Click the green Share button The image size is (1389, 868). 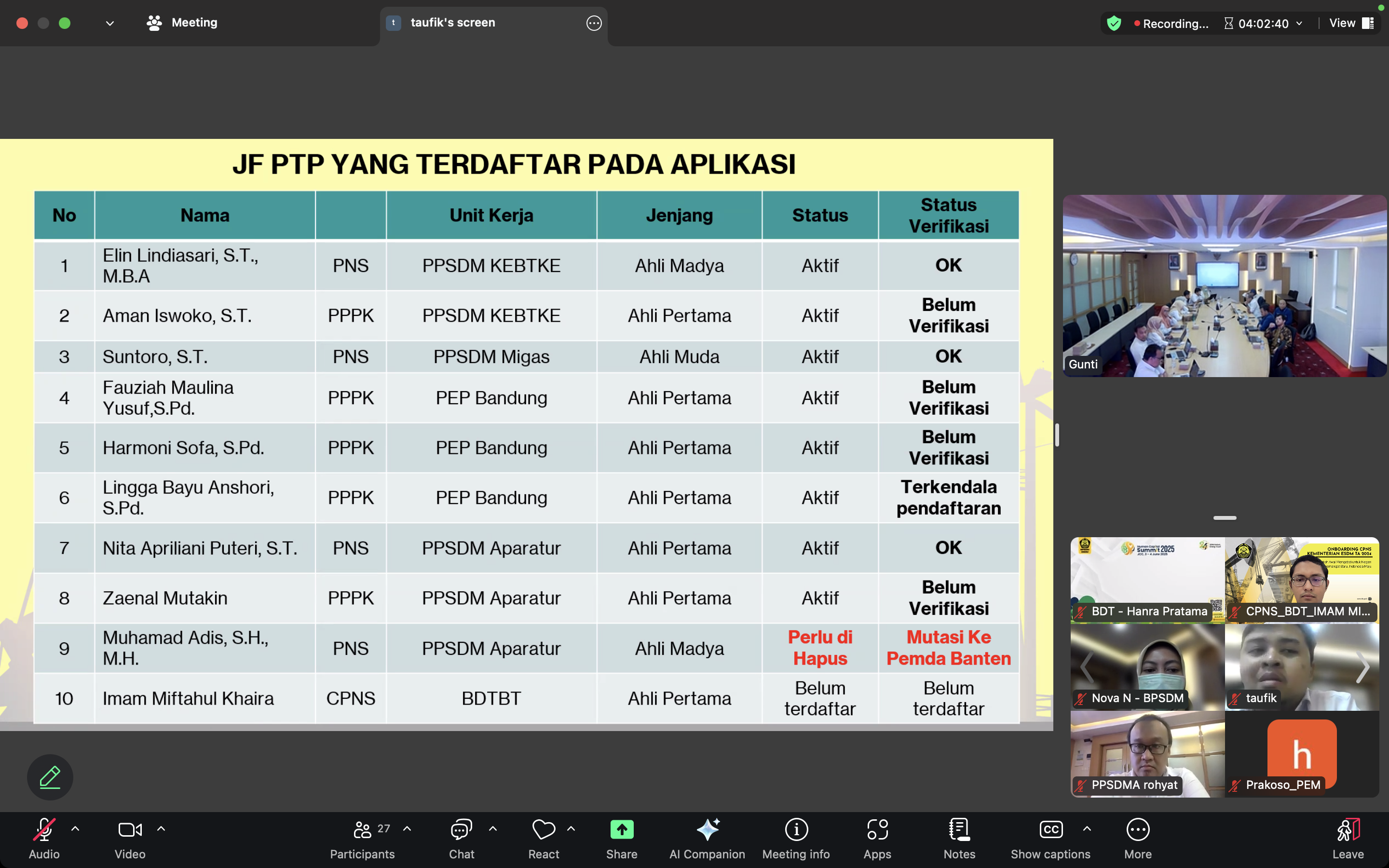point(622,830)
